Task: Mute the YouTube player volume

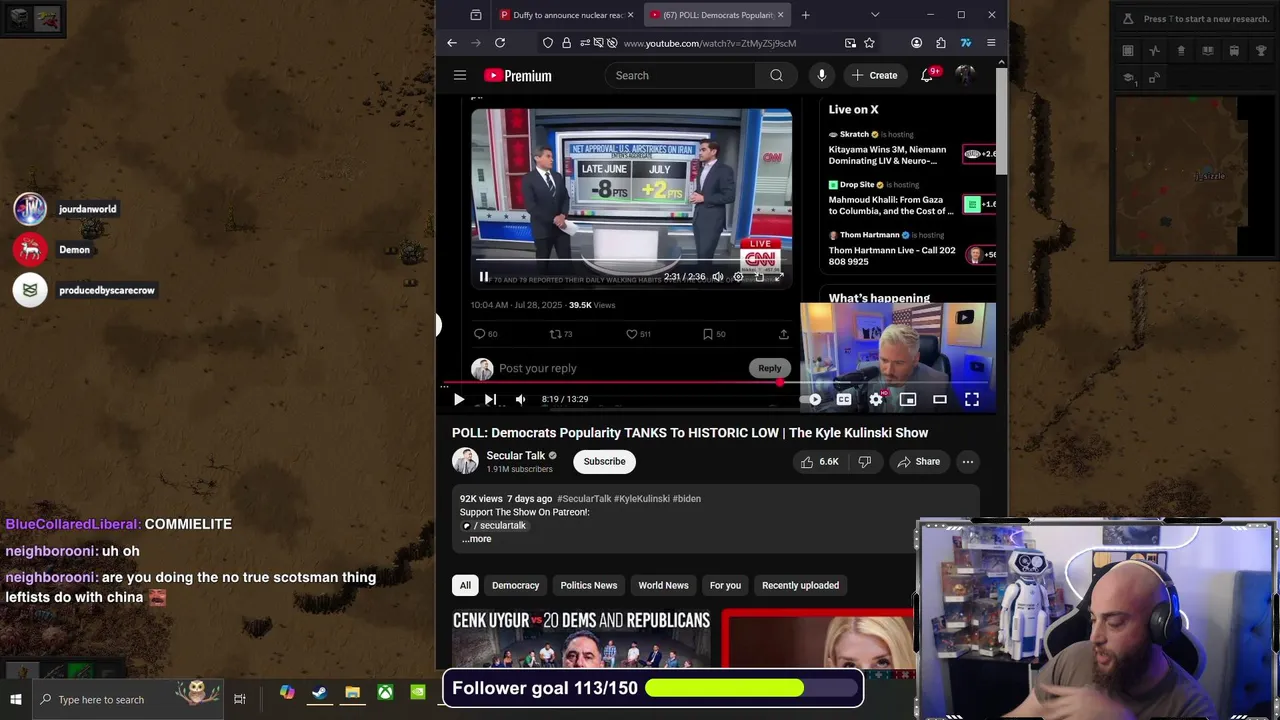Action: click(x=520, y=399)
